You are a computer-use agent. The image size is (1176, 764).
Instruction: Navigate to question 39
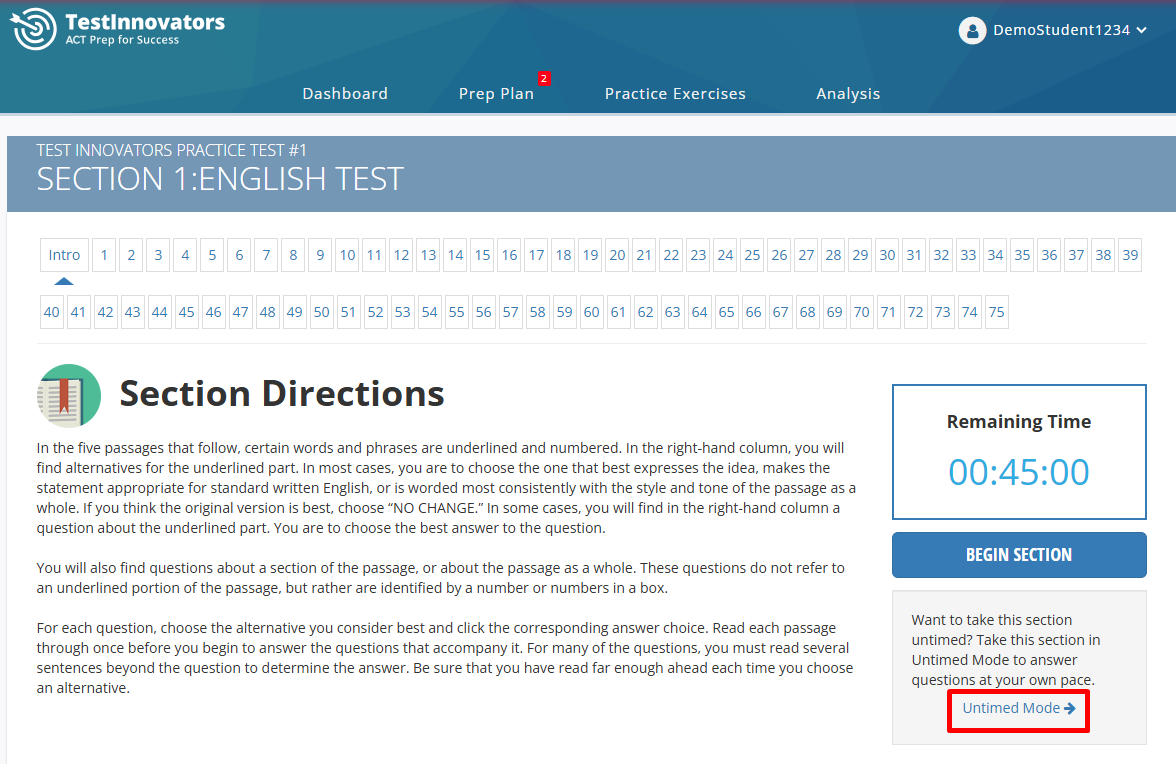(x=1130, y=255)
